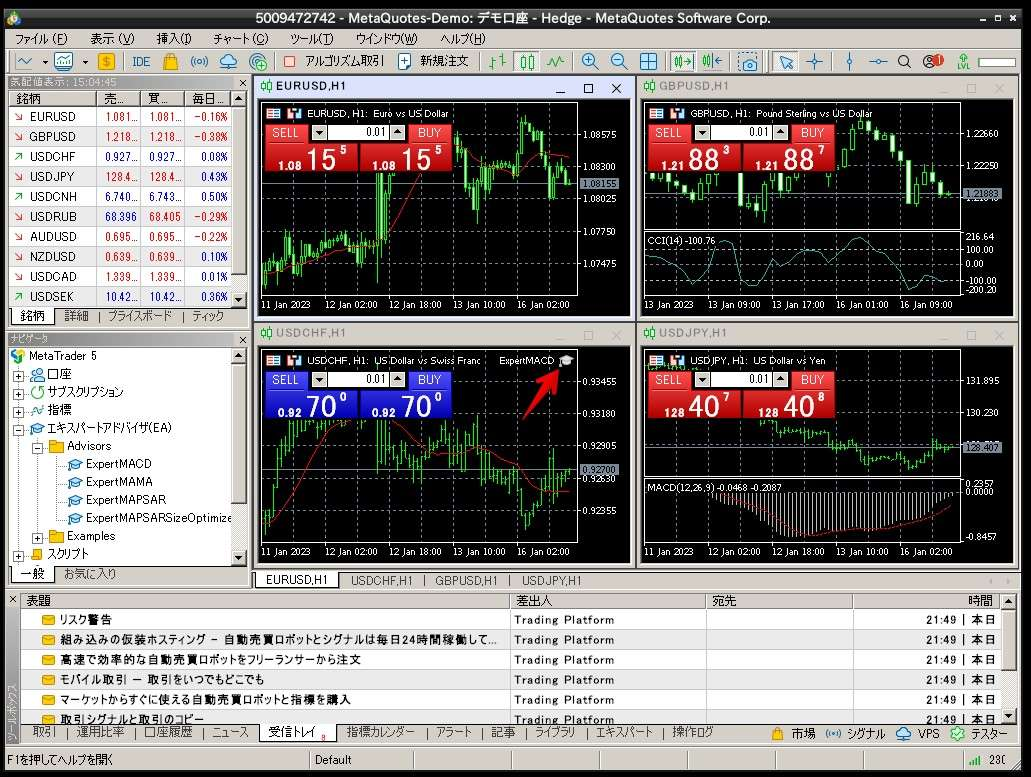Open dropdown arrow next to profiles icon
The image size is (1031, 777).
85,62
